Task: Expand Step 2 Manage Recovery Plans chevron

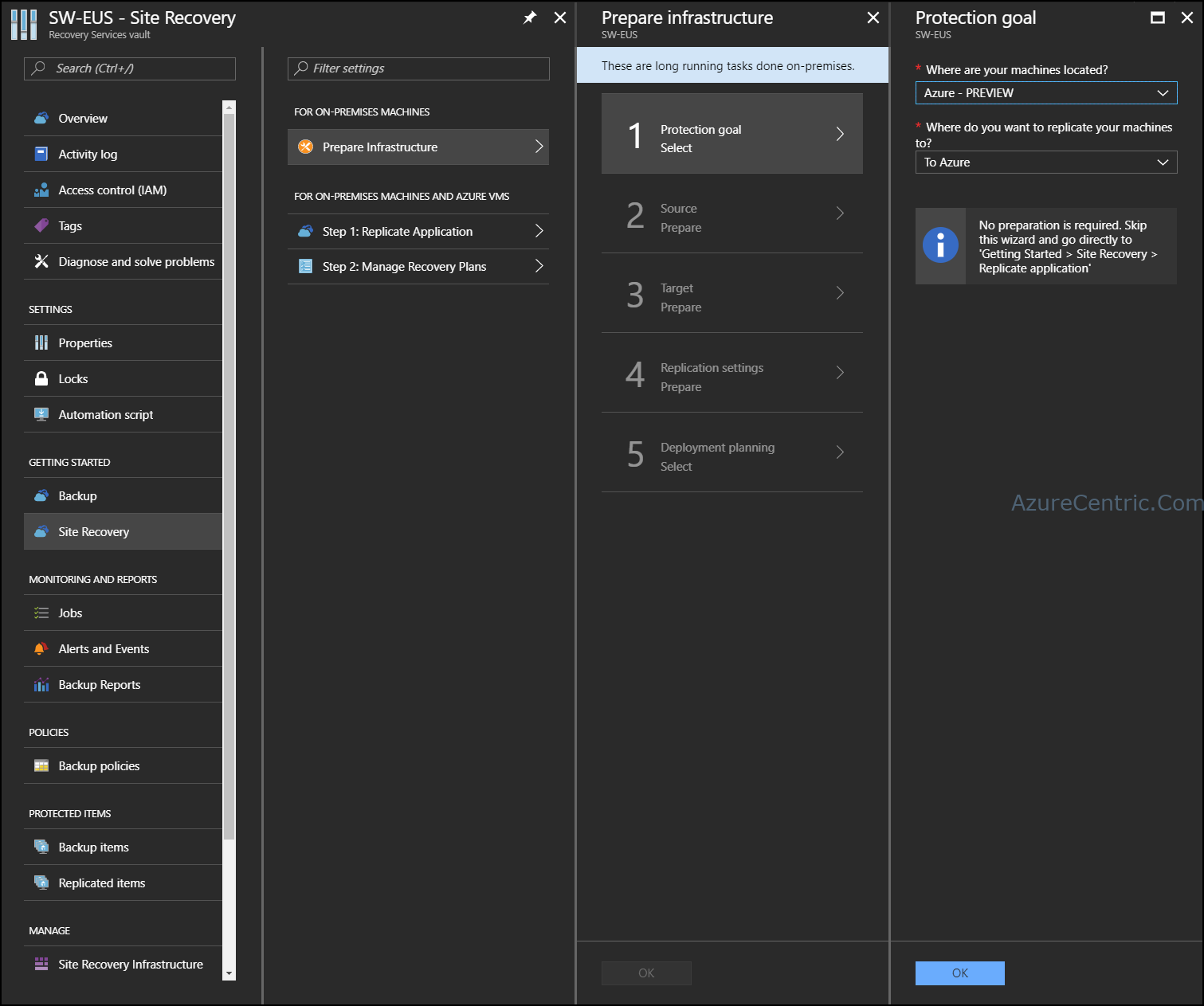Action: click(539, 266)
